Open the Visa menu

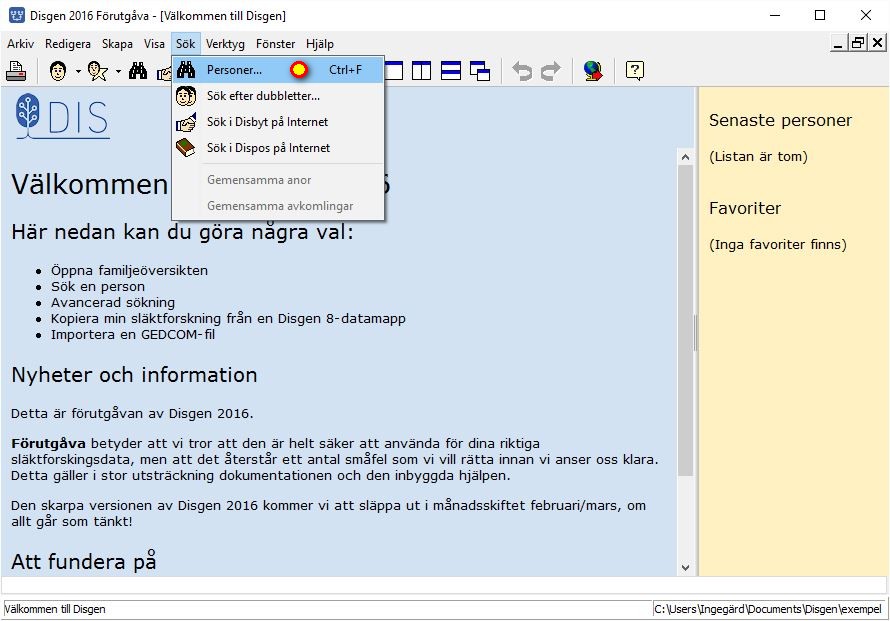click(x=154, y=44)
